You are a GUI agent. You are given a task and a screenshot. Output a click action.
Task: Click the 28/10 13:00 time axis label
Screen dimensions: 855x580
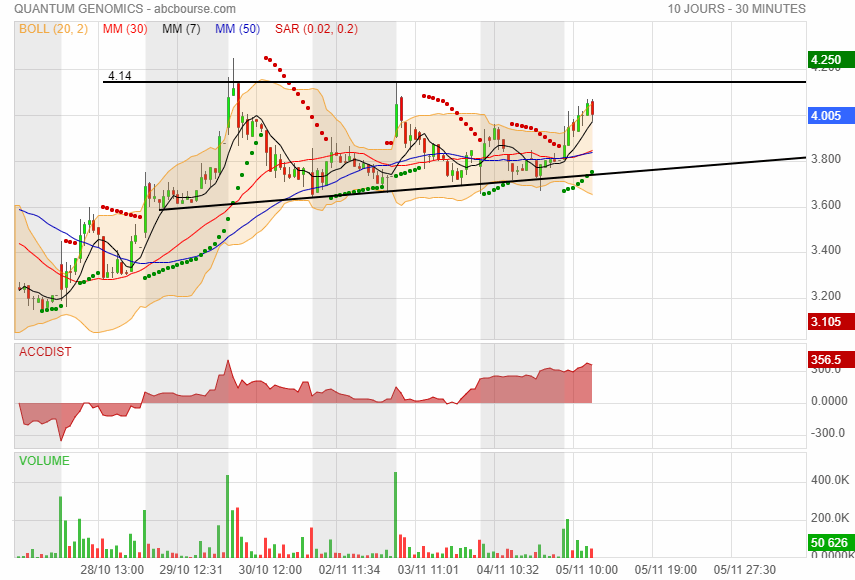pyautogui.click(x=112, y=570)
